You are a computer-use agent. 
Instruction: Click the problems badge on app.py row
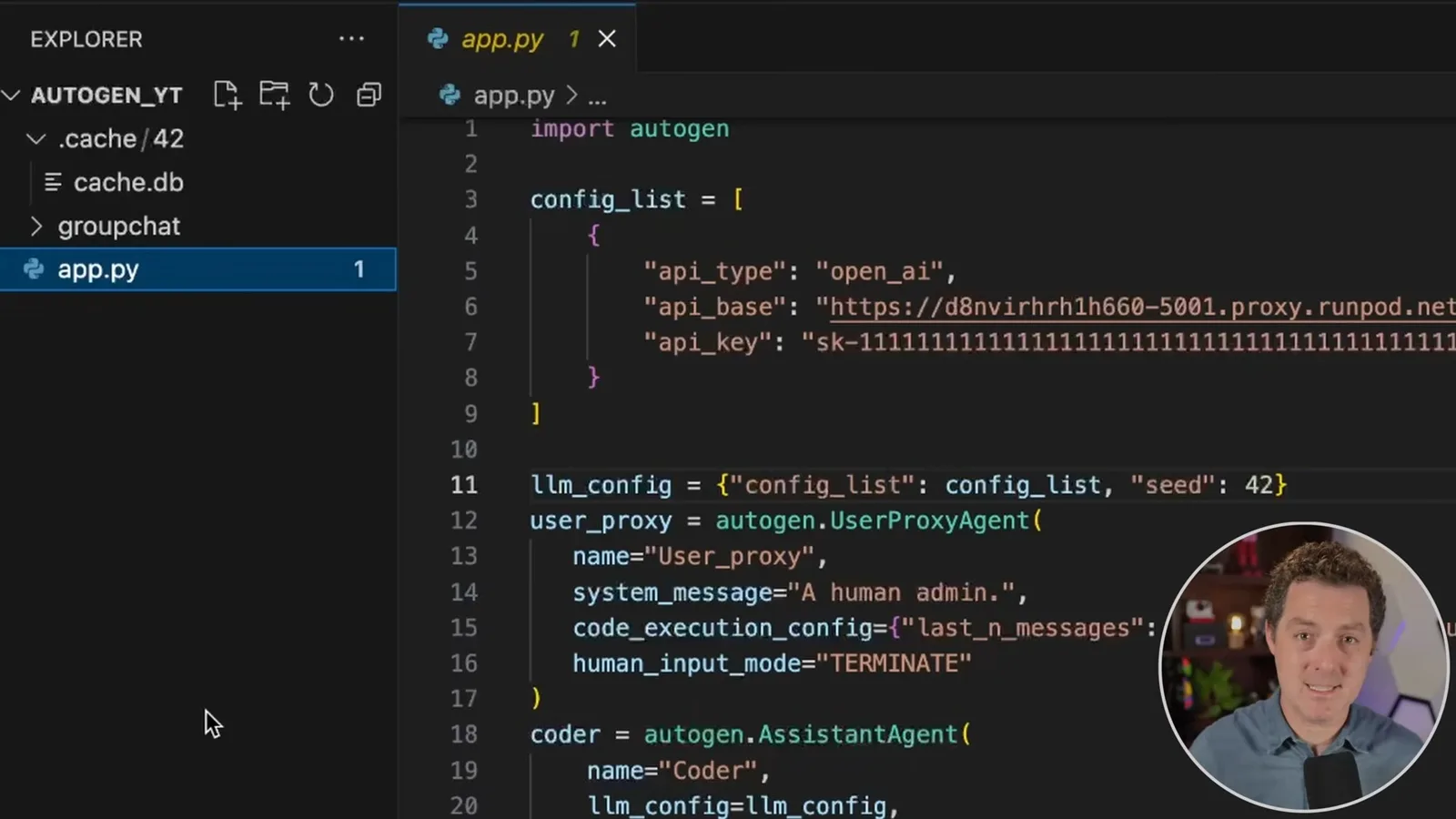[359, 269]
